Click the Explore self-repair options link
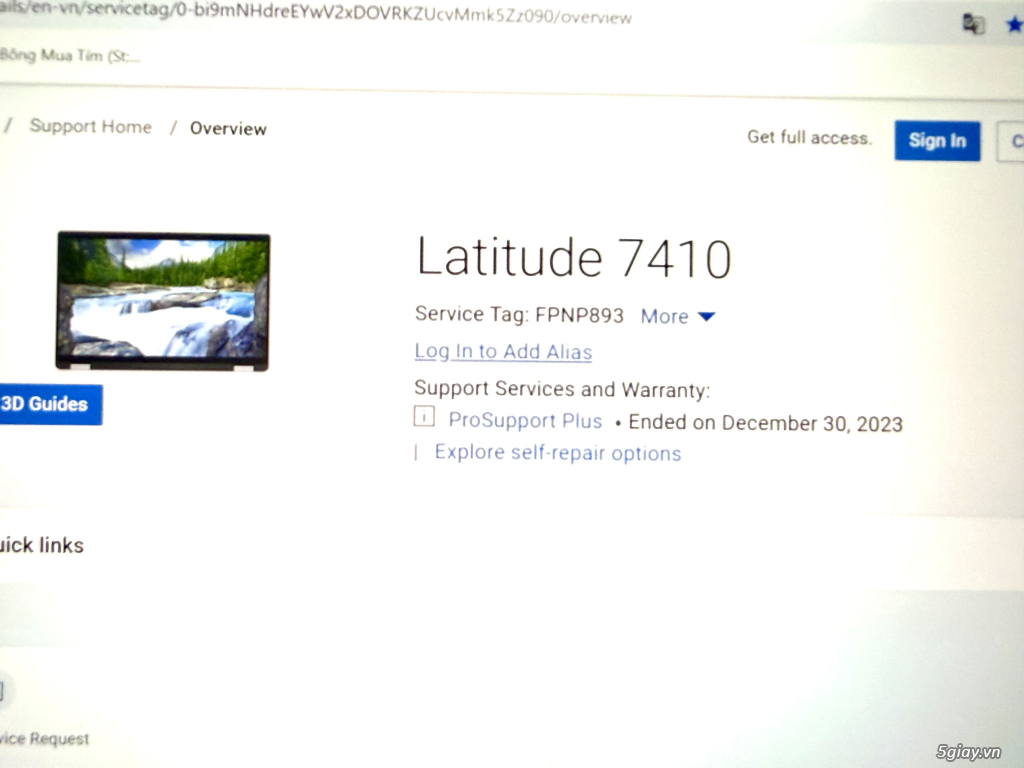This screenshot has height=768, width=1024. (x=558, y=453)
